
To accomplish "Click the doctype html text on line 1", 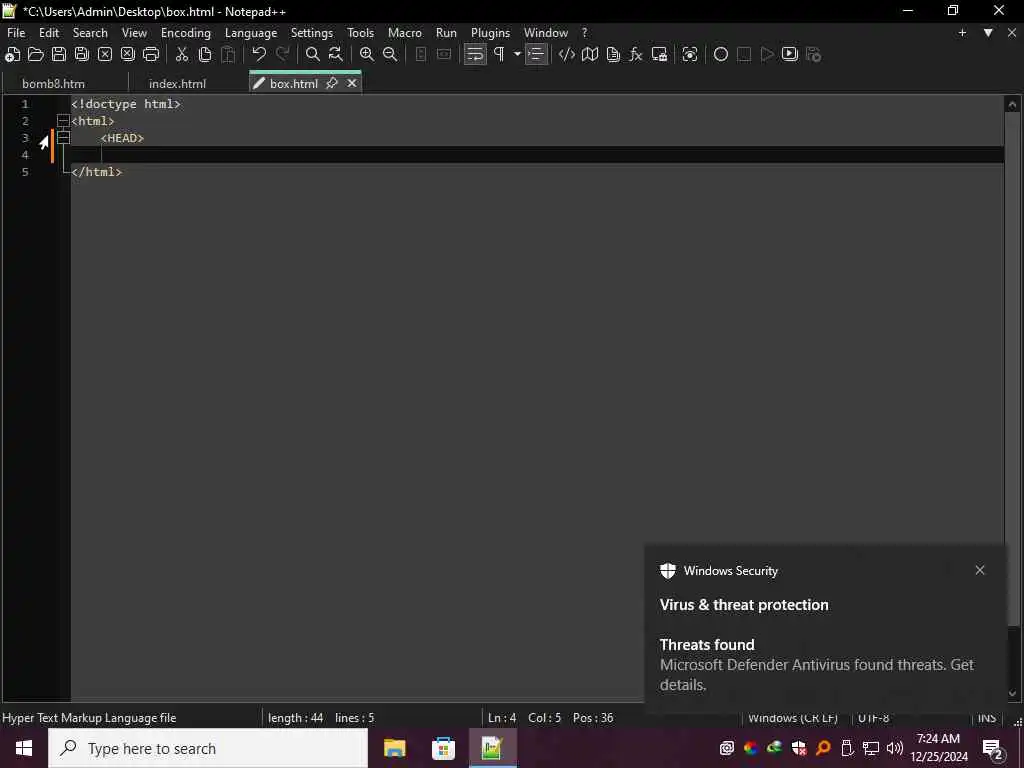I will pyautogui.click(x=126, y=104).
